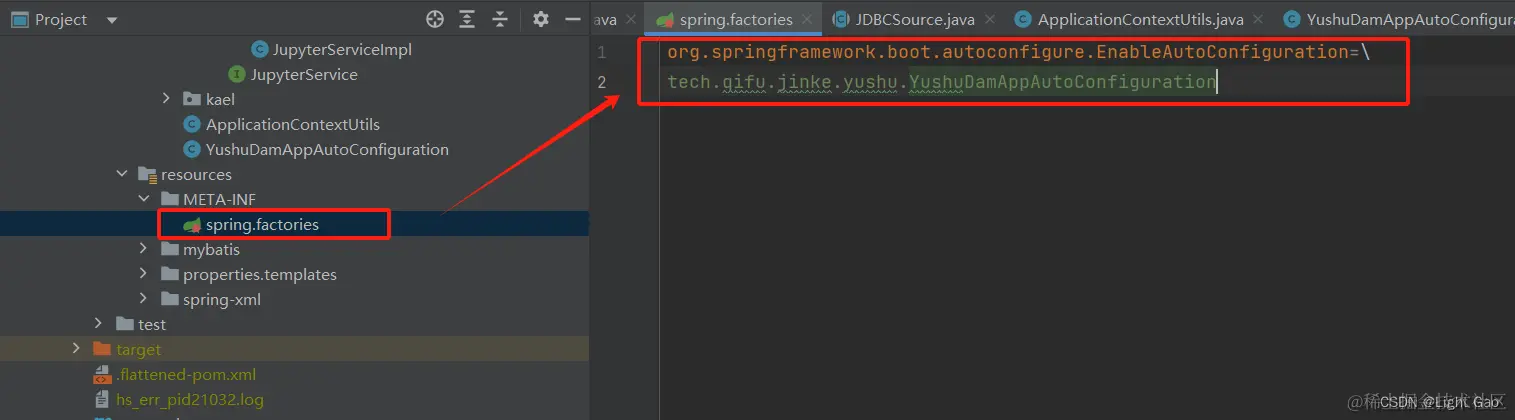Click the Project window icon in header
This screenshot has height=420, width=1515.
(19, 19)
